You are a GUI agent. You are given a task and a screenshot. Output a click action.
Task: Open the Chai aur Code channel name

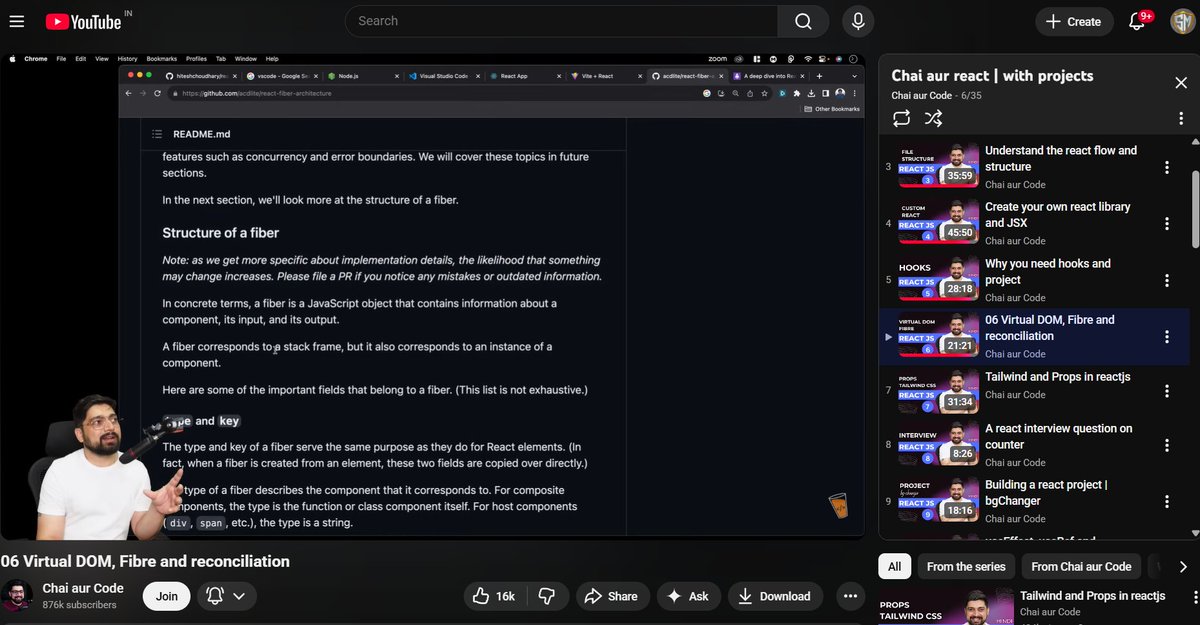pyautogui.click(x=83, y=588)
